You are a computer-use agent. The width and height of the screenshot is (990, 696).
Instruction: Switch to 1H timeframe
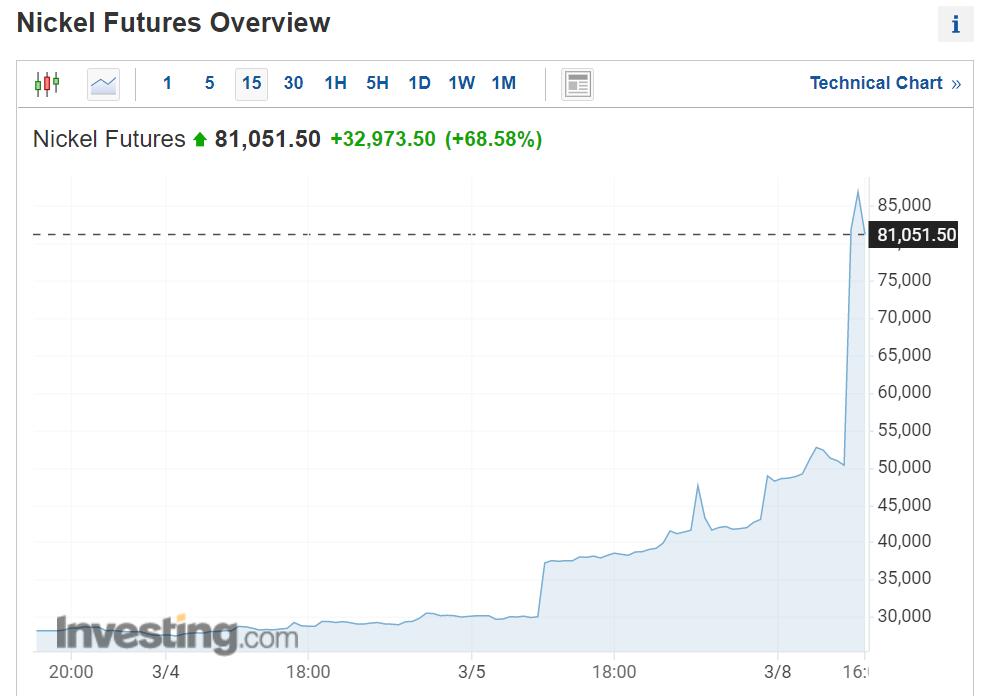(335, 84)
